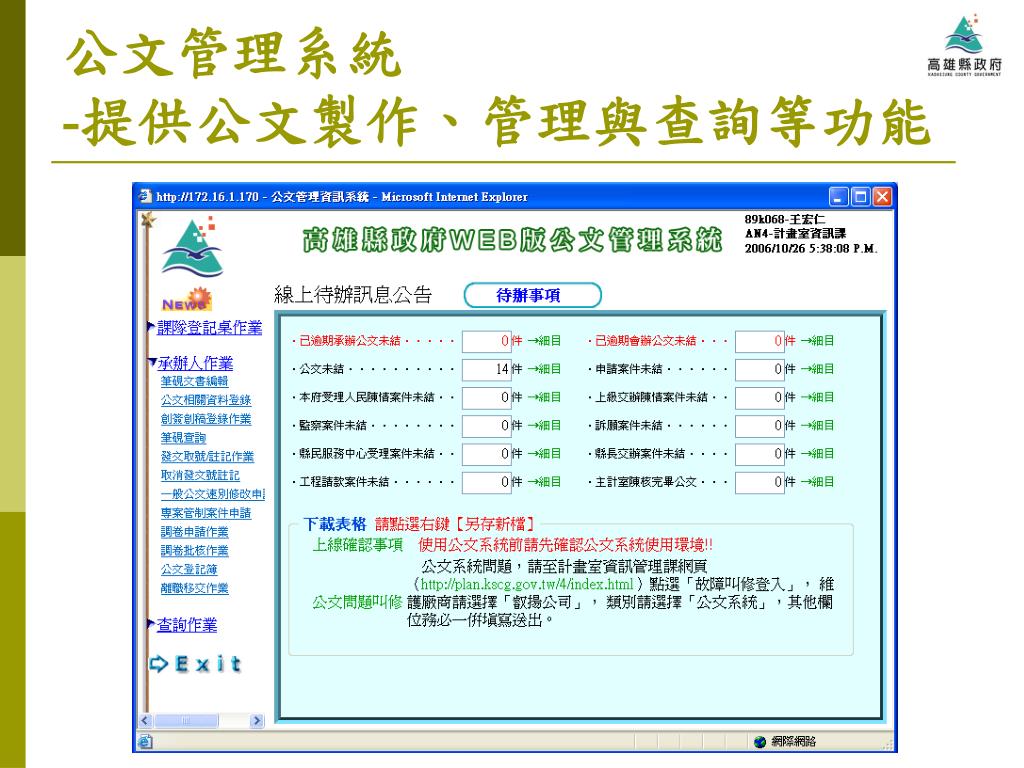The width and height of the screenshot is (1024, 768).
Task: Click the 下載表格 heading
Action: click(335, 524)
